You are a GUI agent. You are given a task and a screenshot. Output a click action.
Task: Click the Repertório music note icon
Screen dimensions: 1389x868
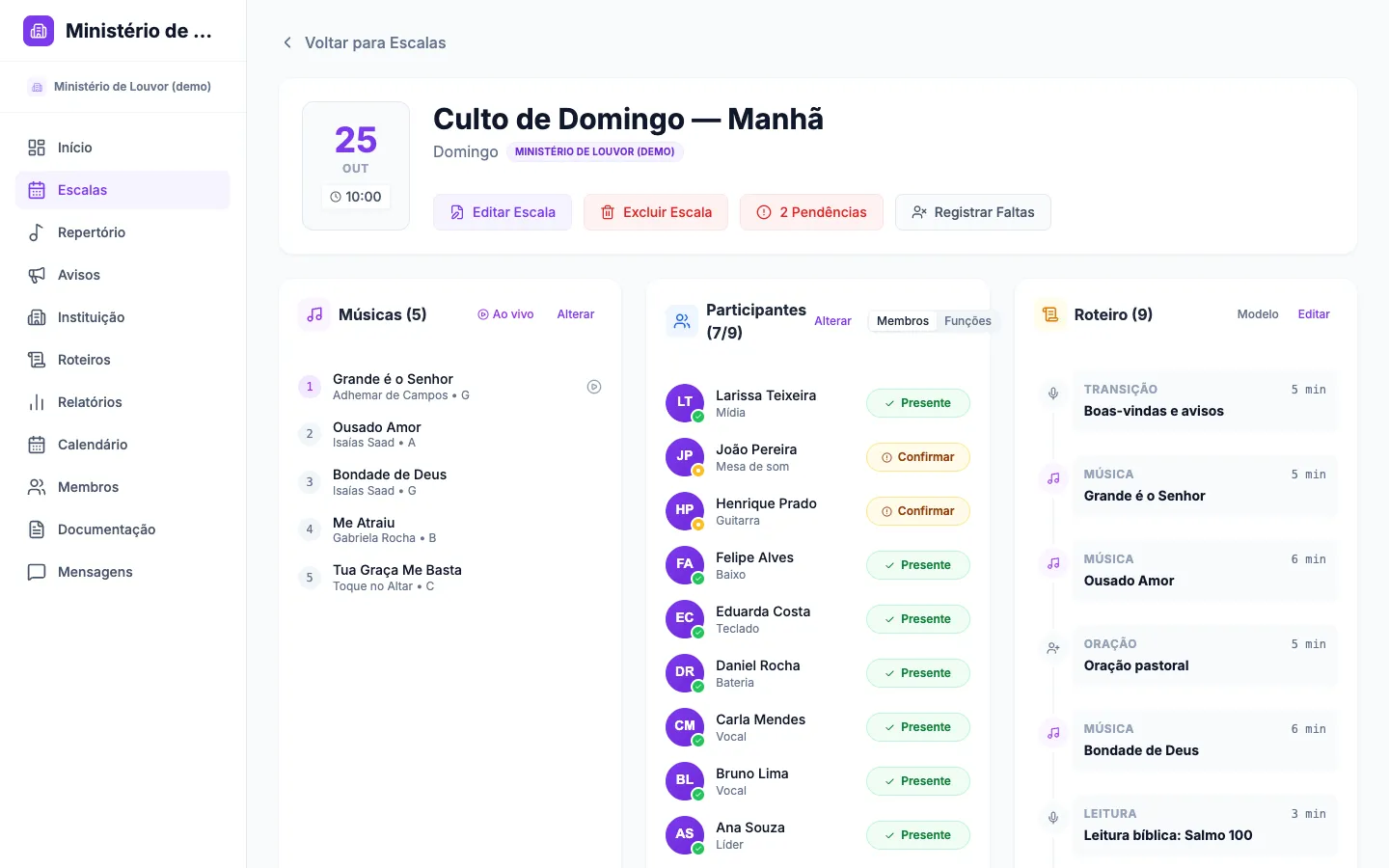click(x=37, y=232)
